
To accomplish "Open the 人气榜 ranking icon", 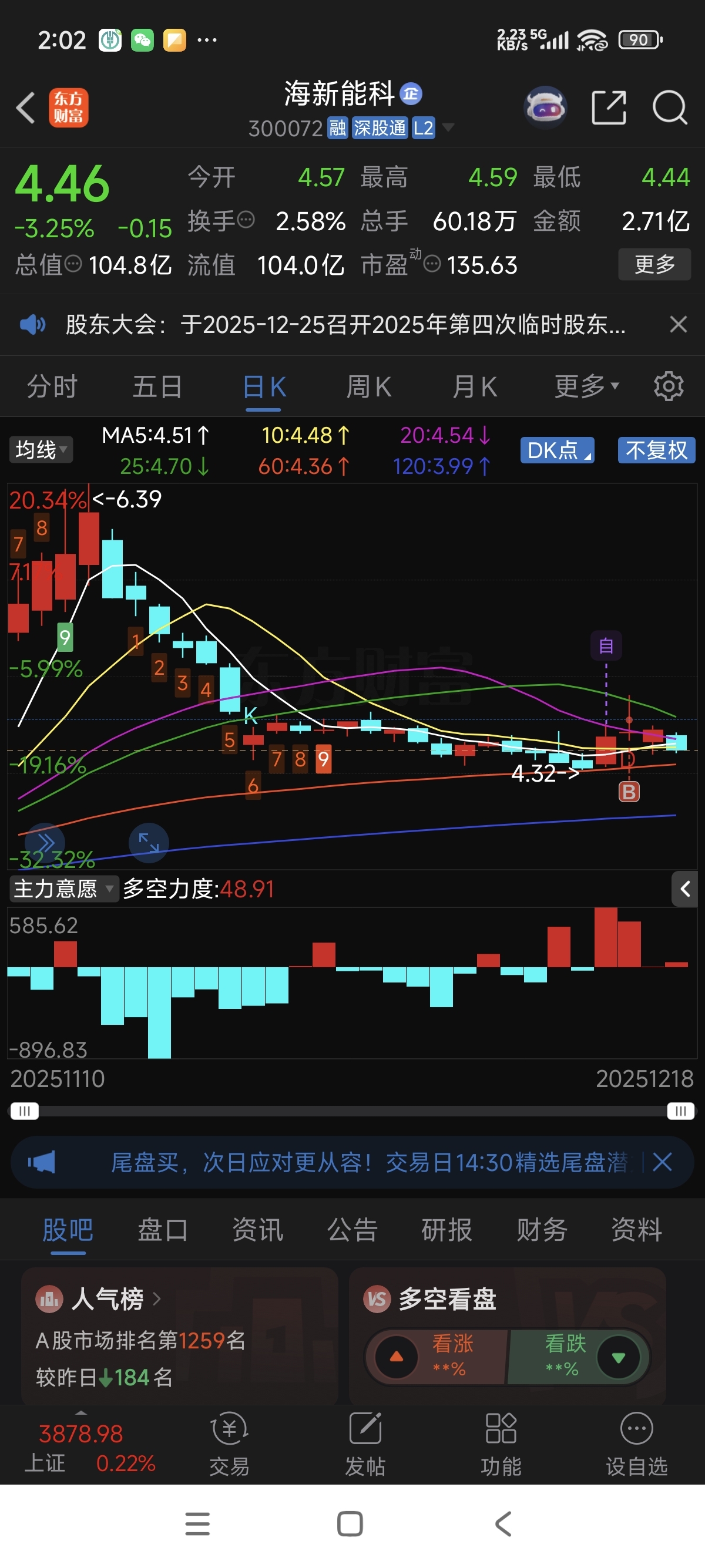I will click(49, 1300).
